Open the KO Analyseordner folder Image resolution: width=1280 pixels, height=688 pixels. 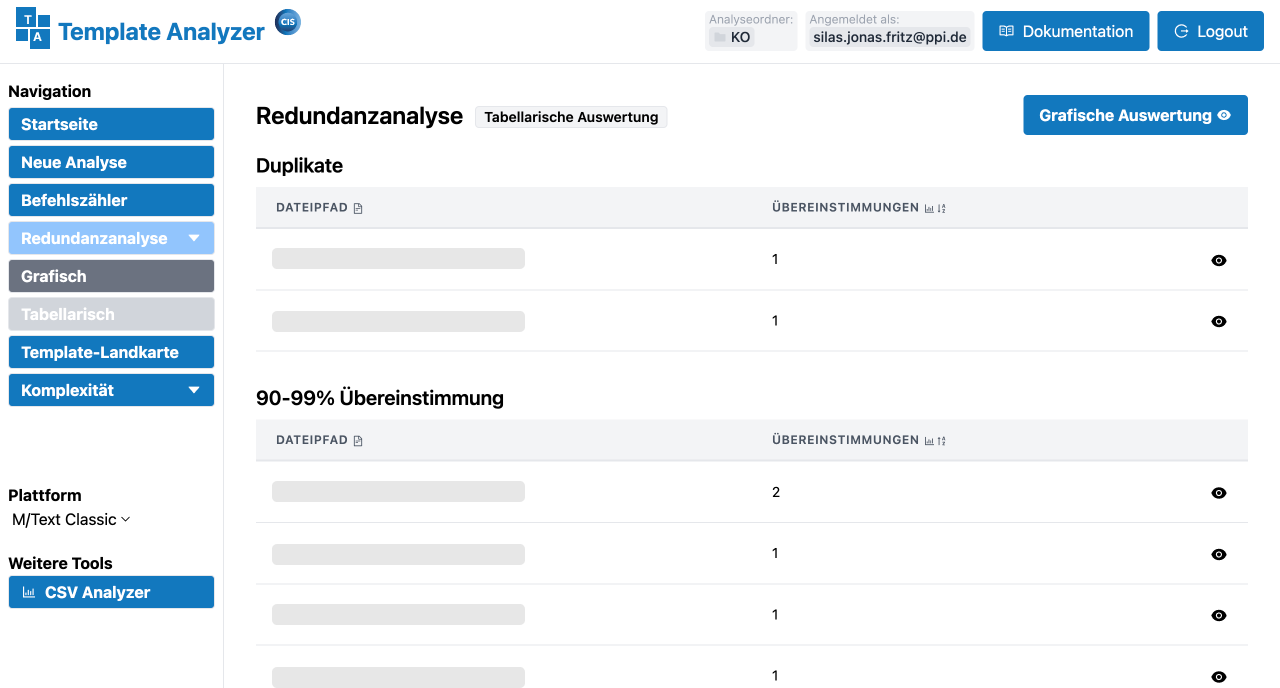731,38
